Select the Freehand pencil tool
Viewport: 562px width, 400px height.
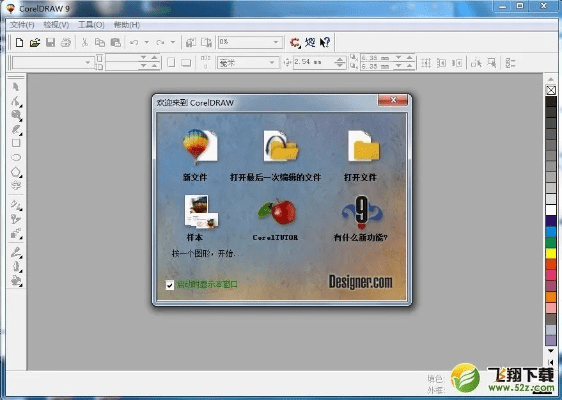pyautogui.click(x=16, y=129)
